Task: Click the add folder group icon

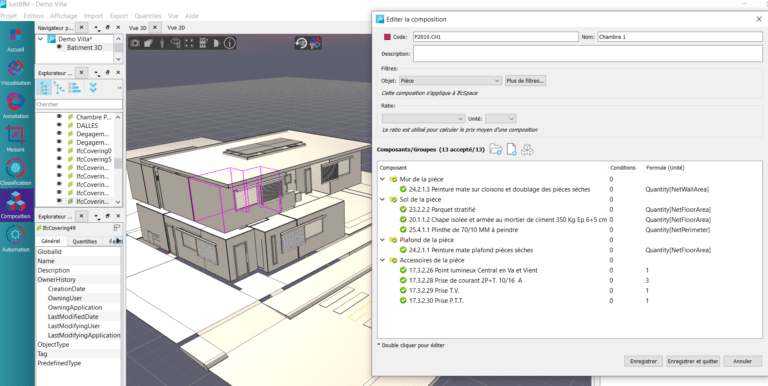Action: click(x=496, y=149)
